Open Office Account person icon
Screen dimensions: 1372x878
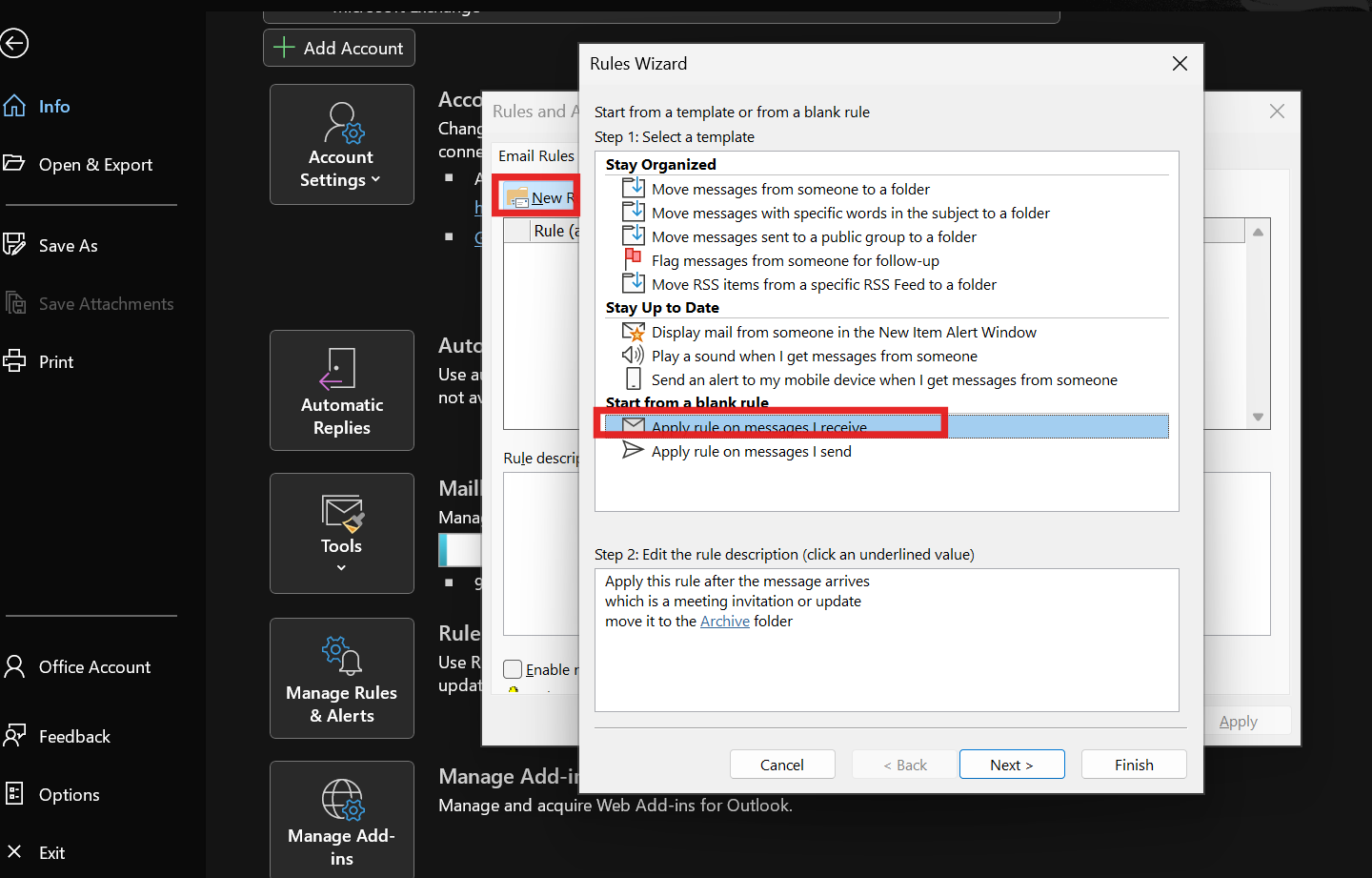click(14, 666)
